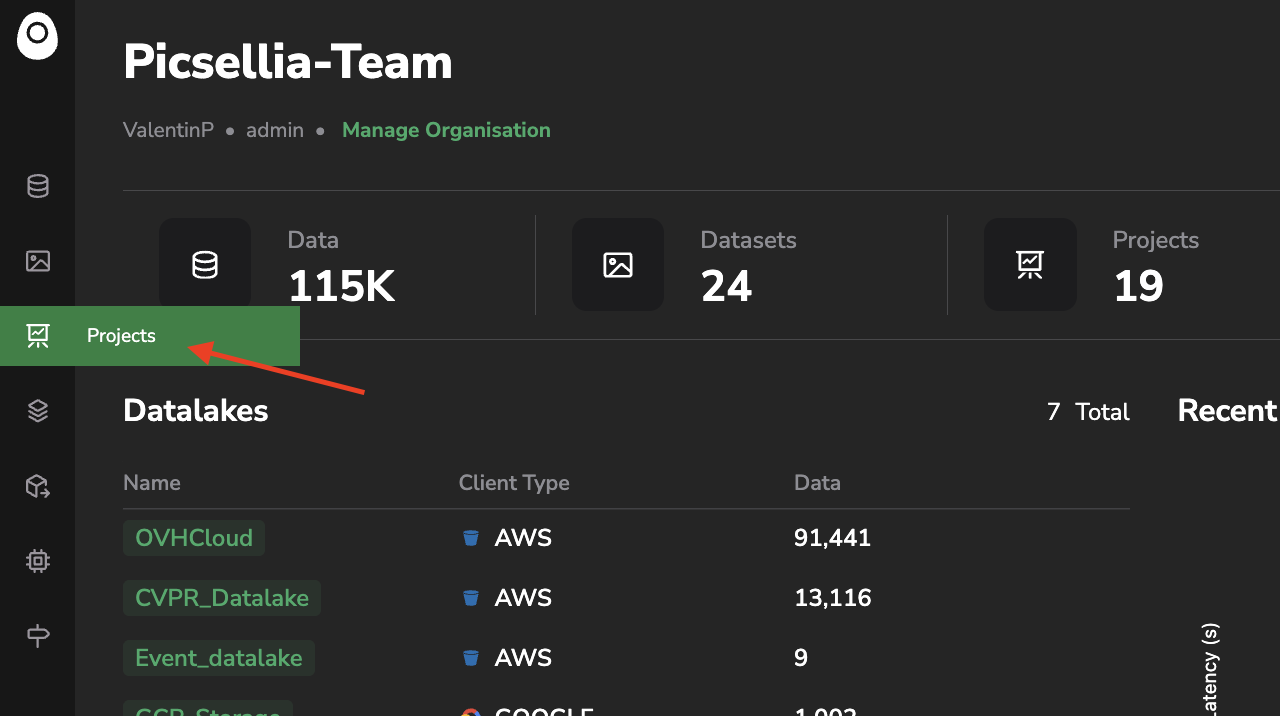Click the 19 projects count

pyautogui.click(x=1138, y=287)
